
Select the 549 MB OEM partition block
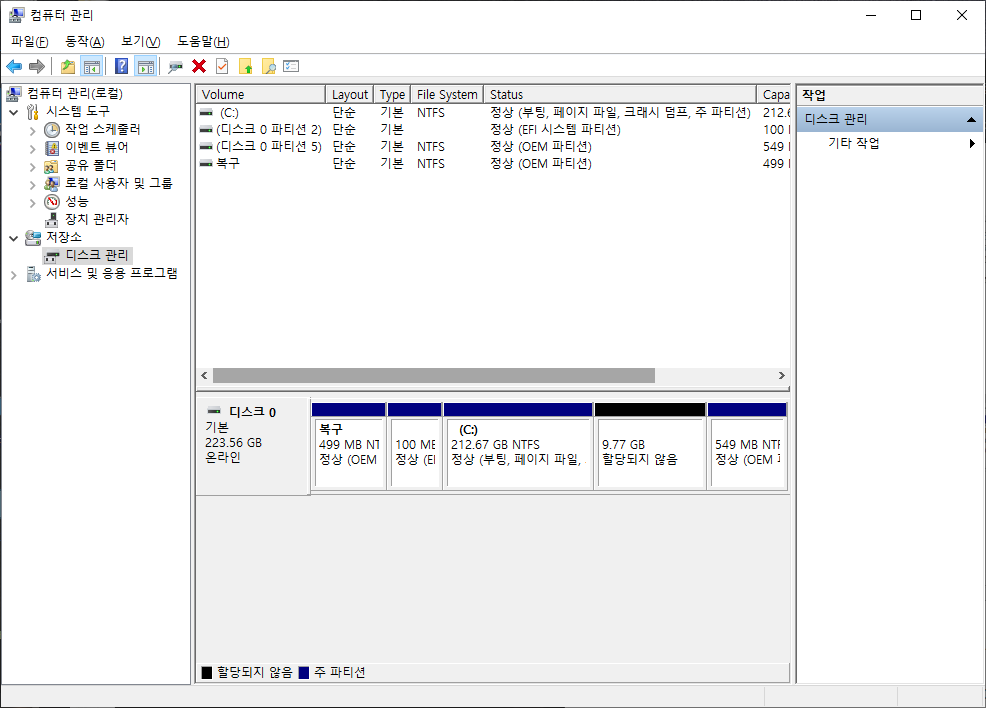coord(748,446)
